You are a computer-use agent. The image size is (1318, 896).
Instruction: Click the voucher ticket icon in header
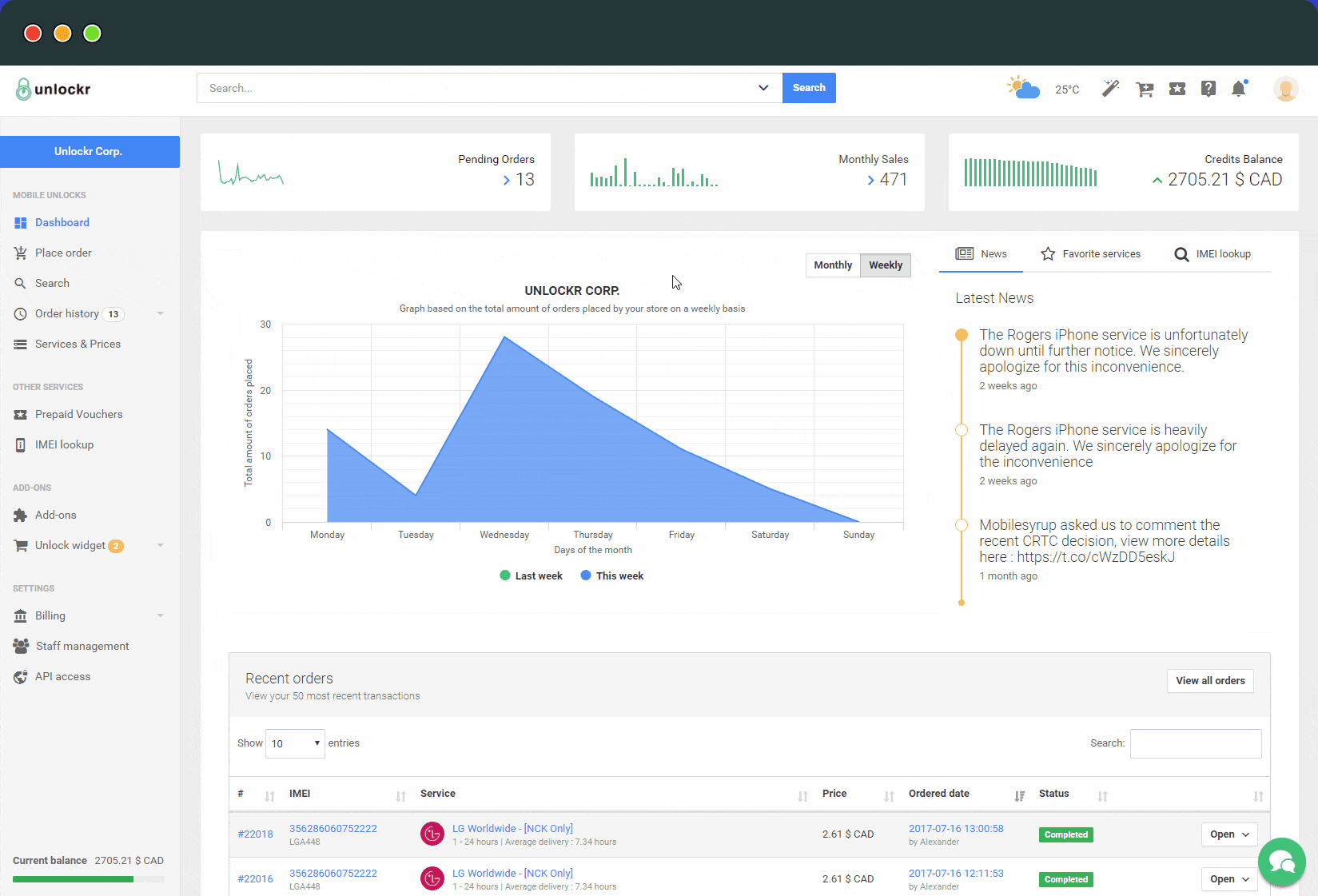(1177, 89)
